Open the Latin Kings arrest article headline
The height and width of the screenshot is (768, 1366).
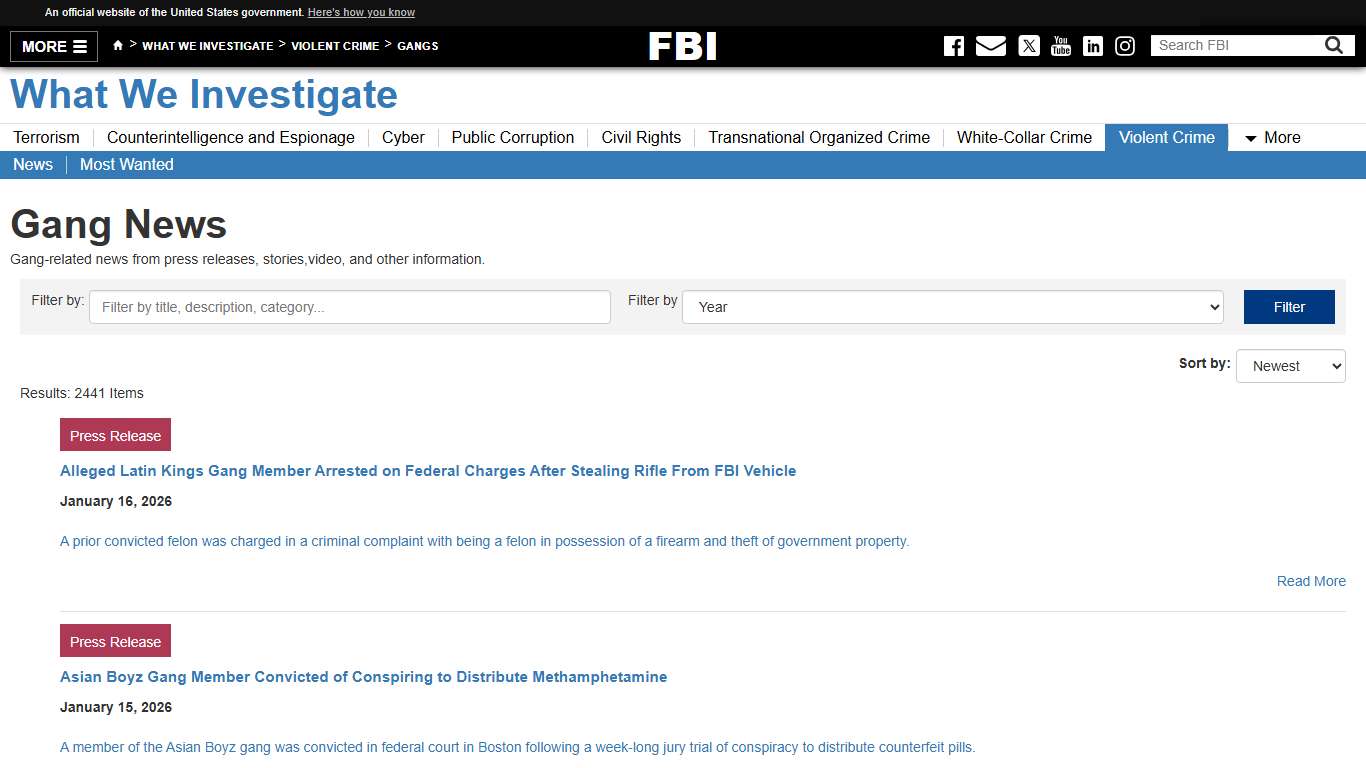[x=428, y=470]
